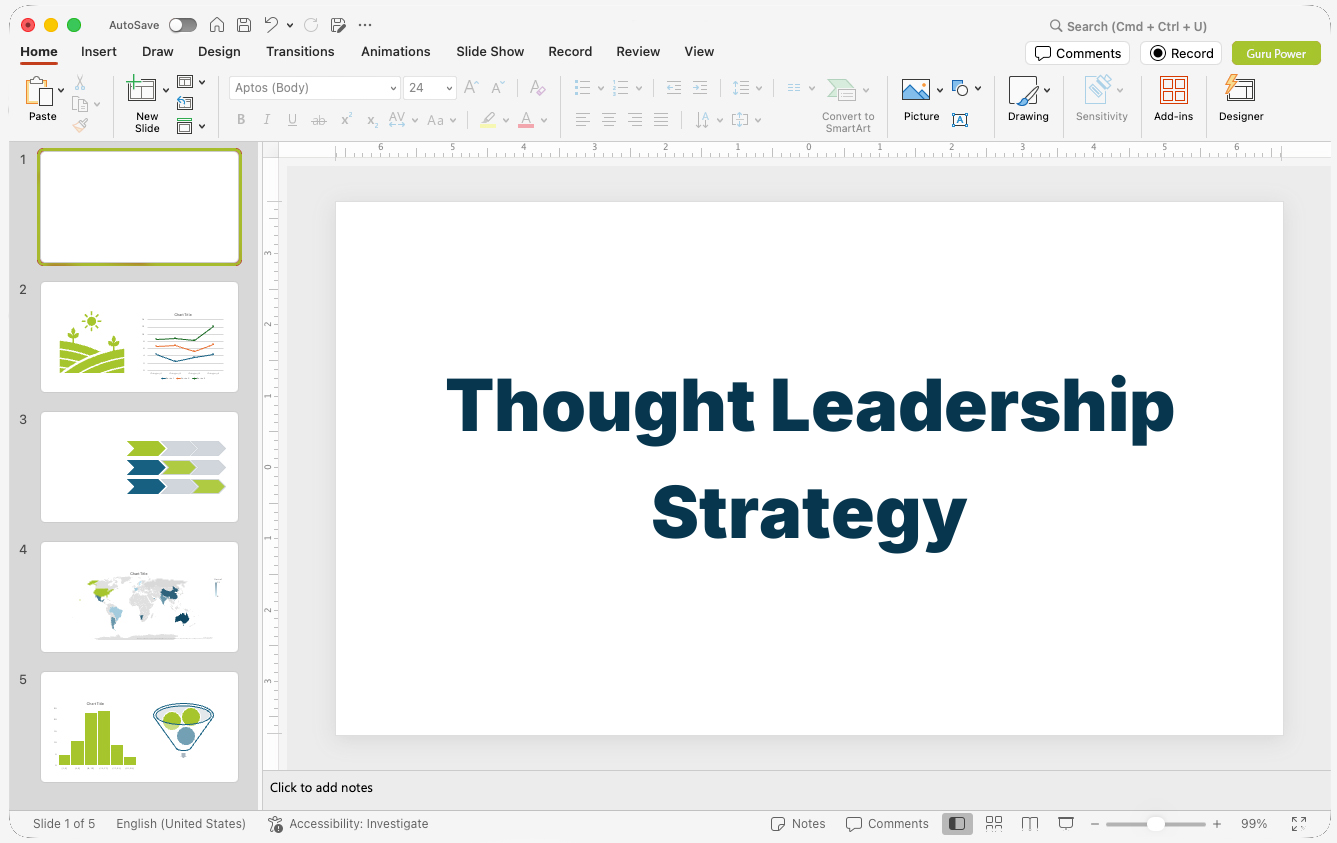Toggle Notes in the status bar

[798, 824]
